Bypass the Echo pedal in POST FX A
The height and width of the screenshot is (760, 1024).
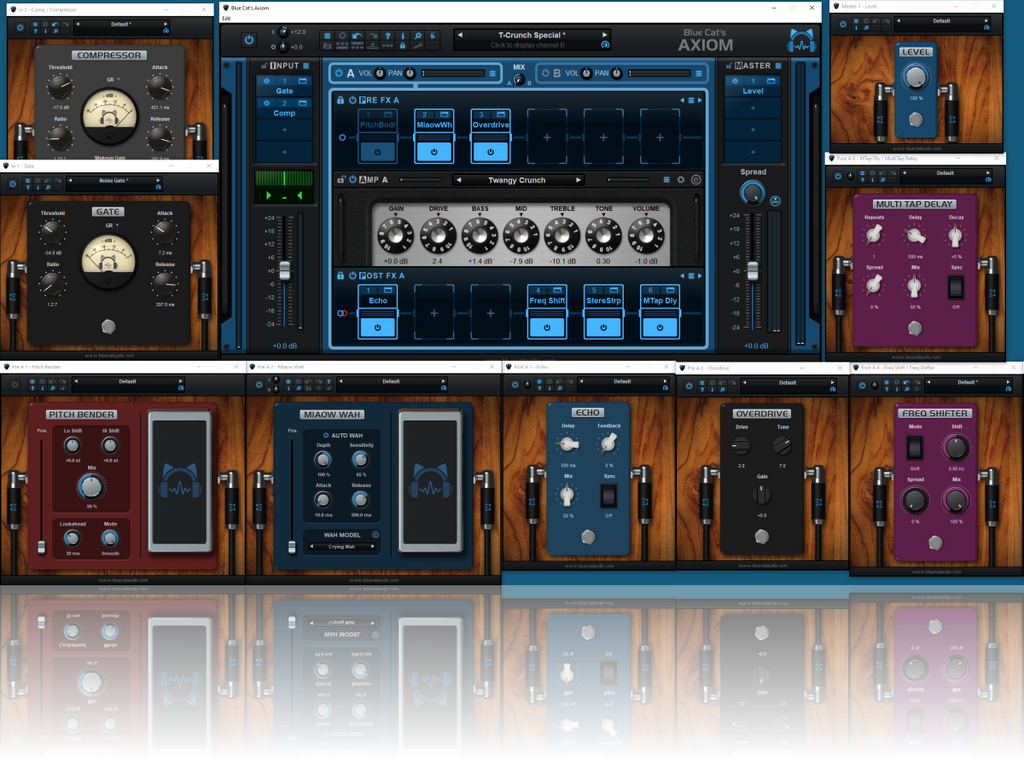[x=378, y=327]
